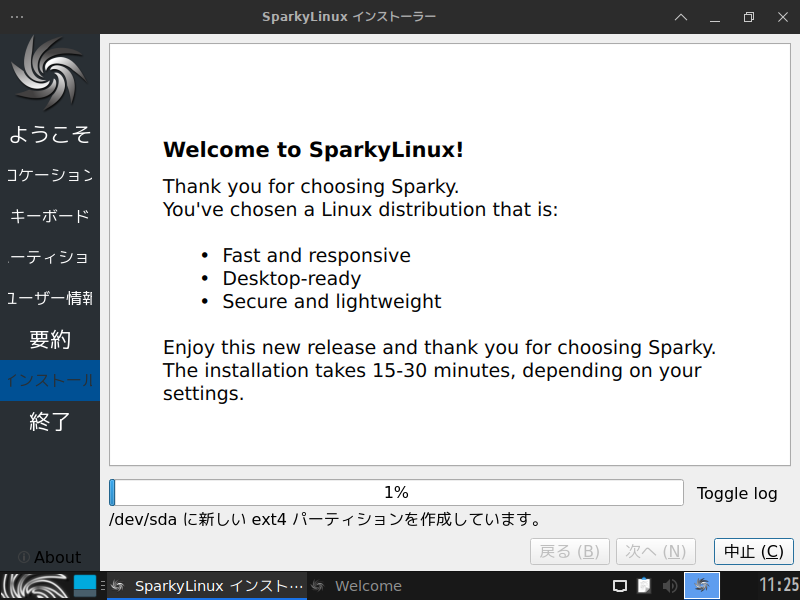Image resolution: width=800 pixels, height=600 pixels.
Task: Switch to Welcome taskbar window
Action: (x=357, y=586)
